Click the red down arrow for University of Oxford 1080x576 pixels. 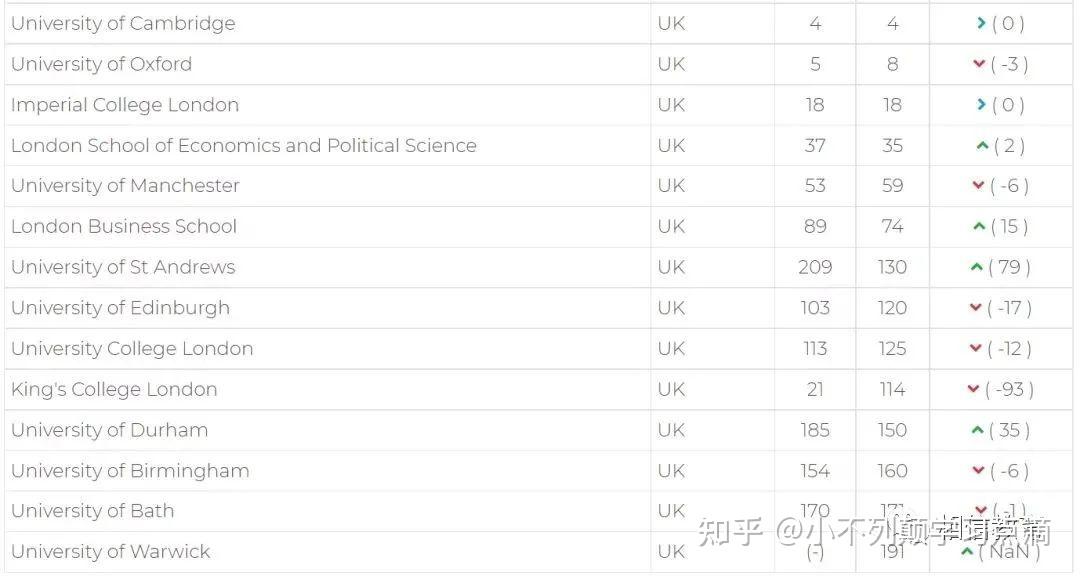pyautogui.click(x=979, y=64)
